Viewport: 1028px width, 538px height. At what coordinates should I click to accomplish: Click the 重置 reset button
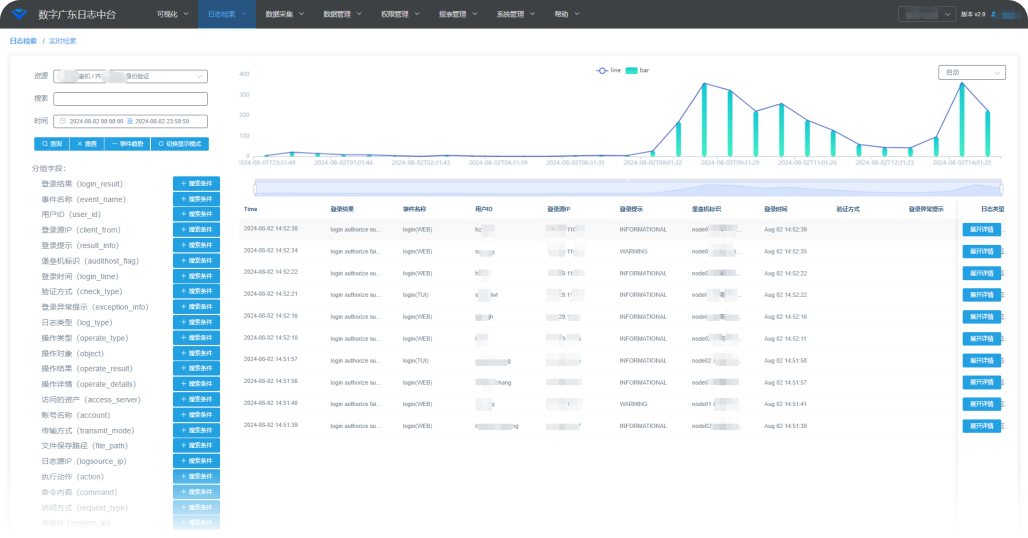tap(88, 144)
